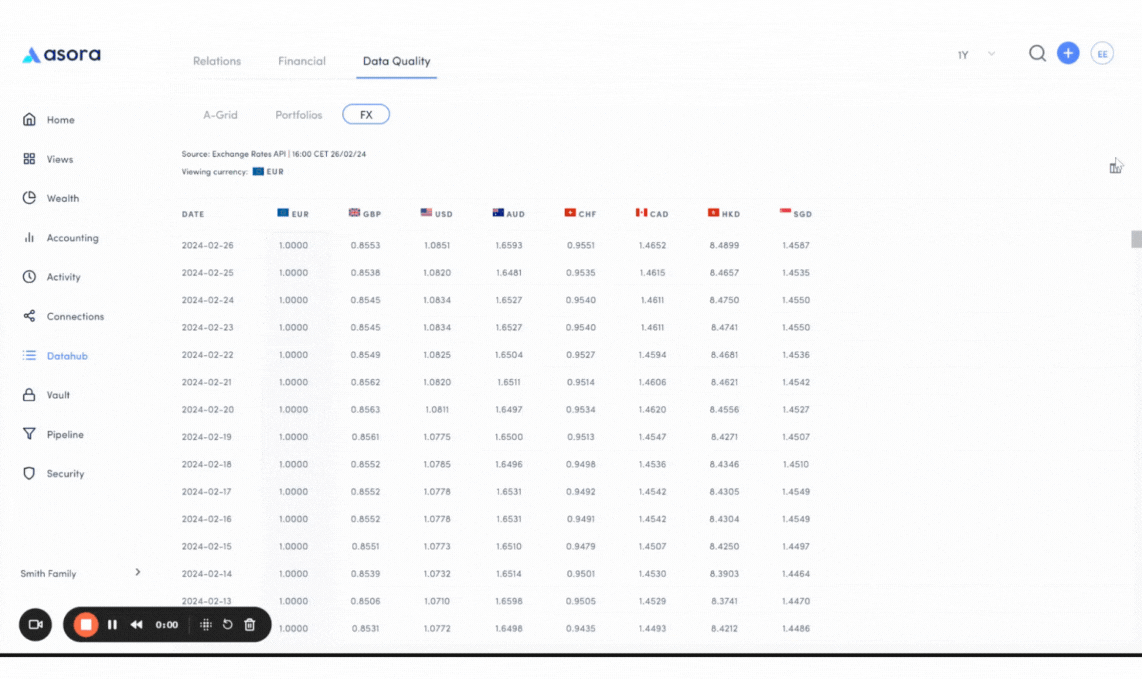Open the search magnifier icon

(x=1037, y=53)
